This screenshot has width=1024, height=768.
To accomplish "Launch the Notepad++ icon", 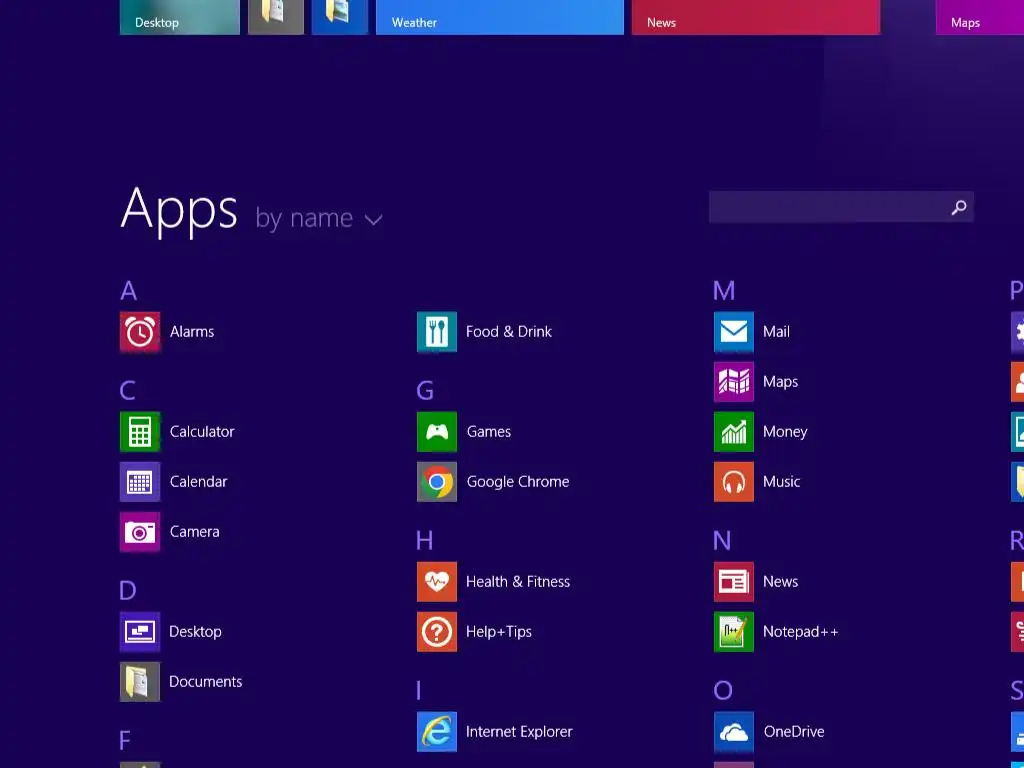I will 734,632.
